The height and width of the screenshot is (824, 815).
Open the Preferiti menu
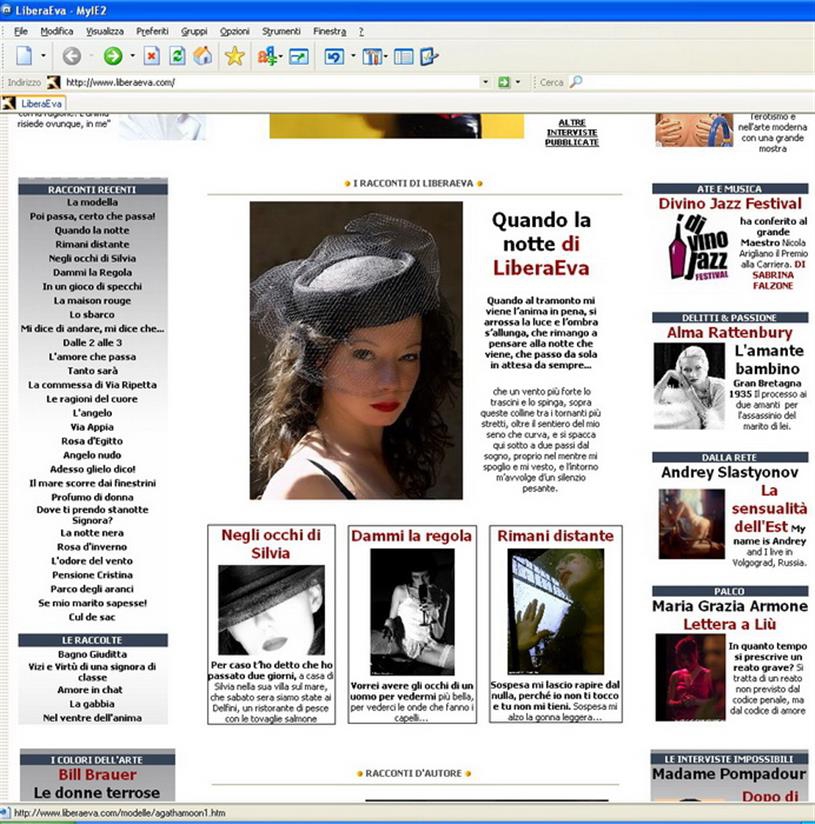(152, 32)
